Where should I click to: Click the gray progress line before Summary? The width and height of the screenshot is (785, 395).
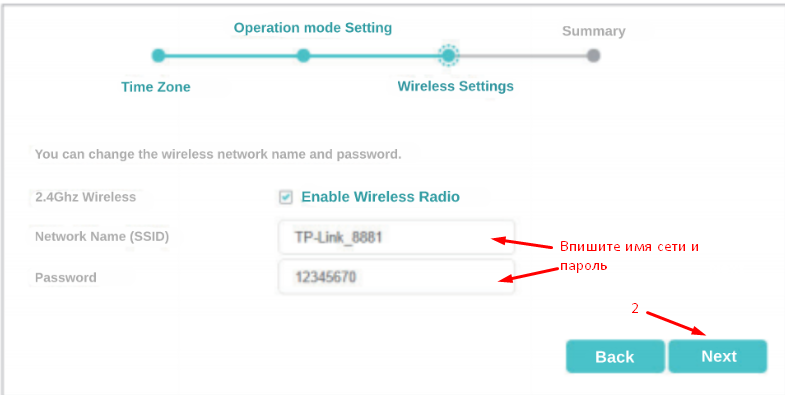point(523,56)
